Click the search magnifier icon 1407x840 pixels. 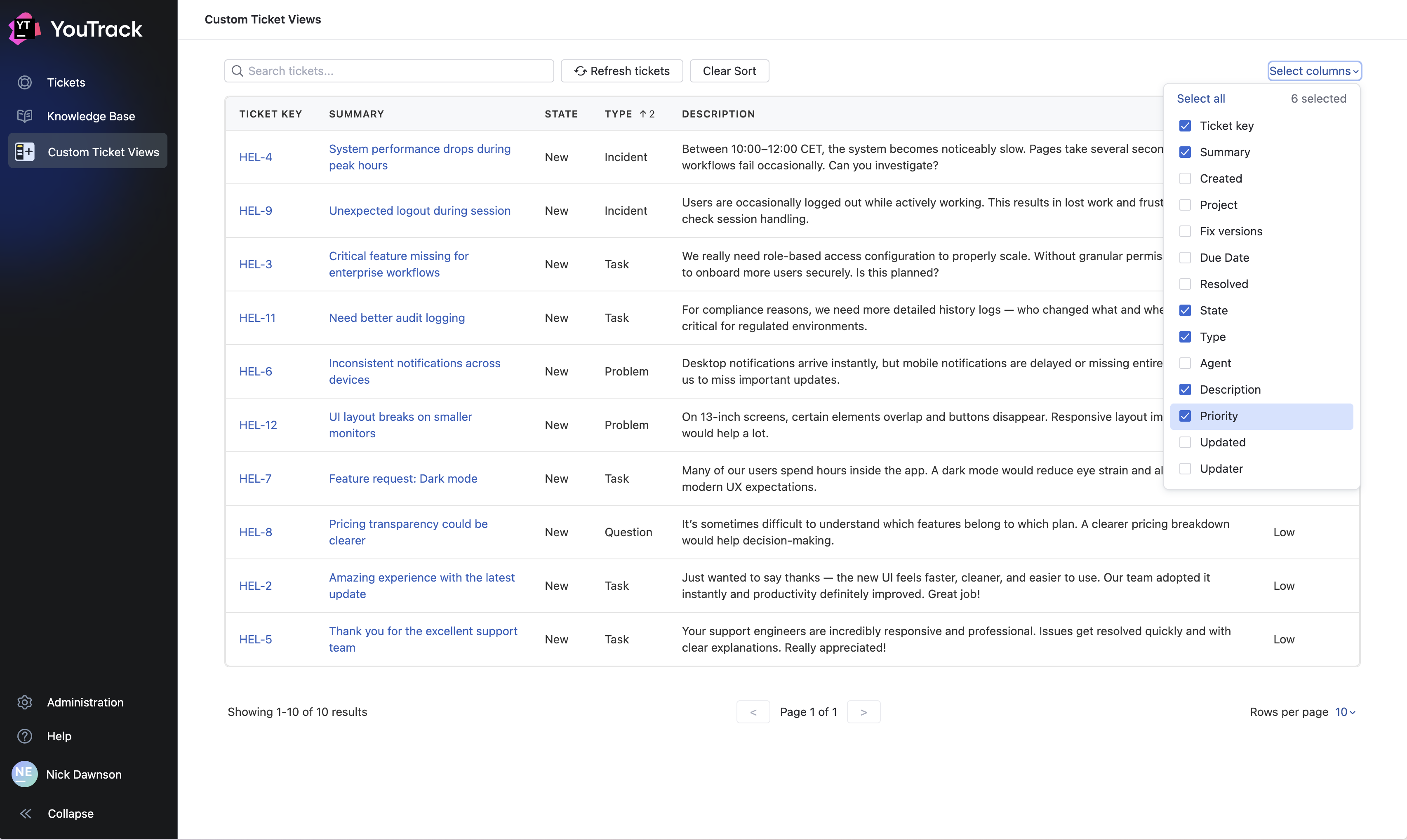[x=238, y=71]
